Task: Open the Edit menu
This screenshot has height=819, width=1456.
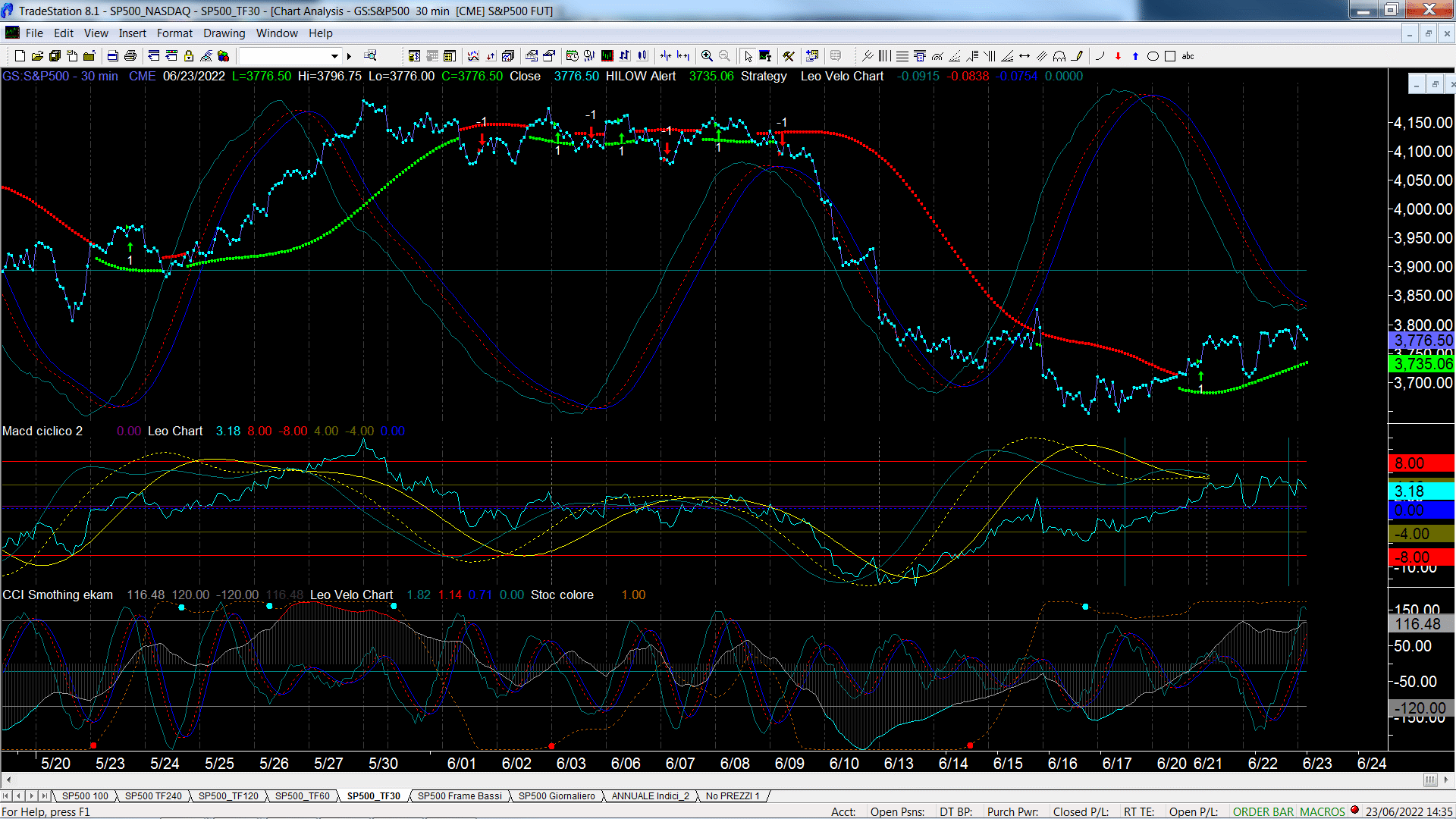Action: pyautogui.click(x=64, y=33)
